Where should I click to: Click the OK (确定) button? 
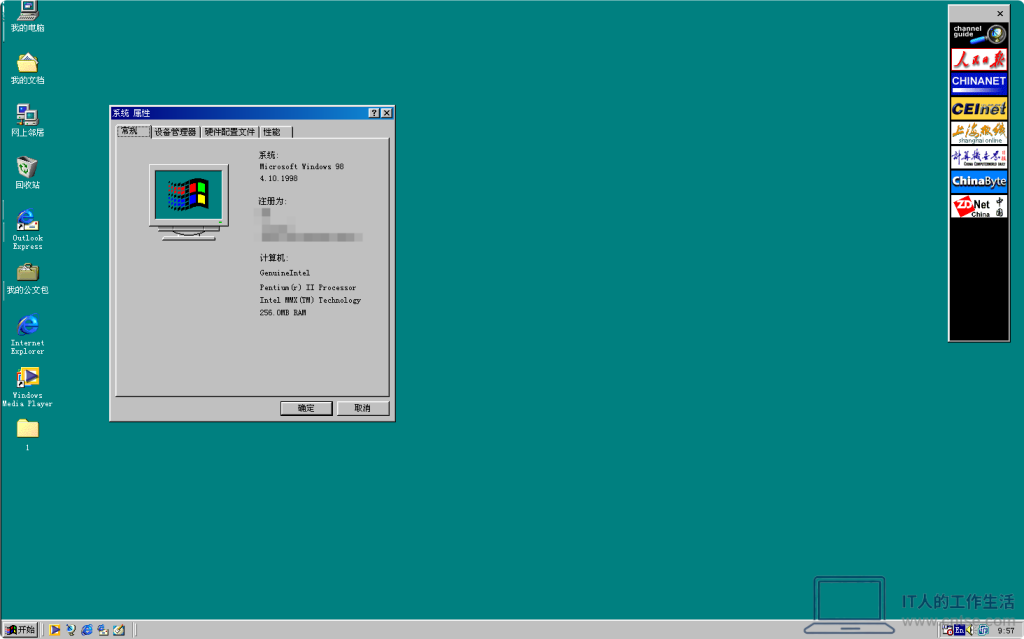coord(306,408)
